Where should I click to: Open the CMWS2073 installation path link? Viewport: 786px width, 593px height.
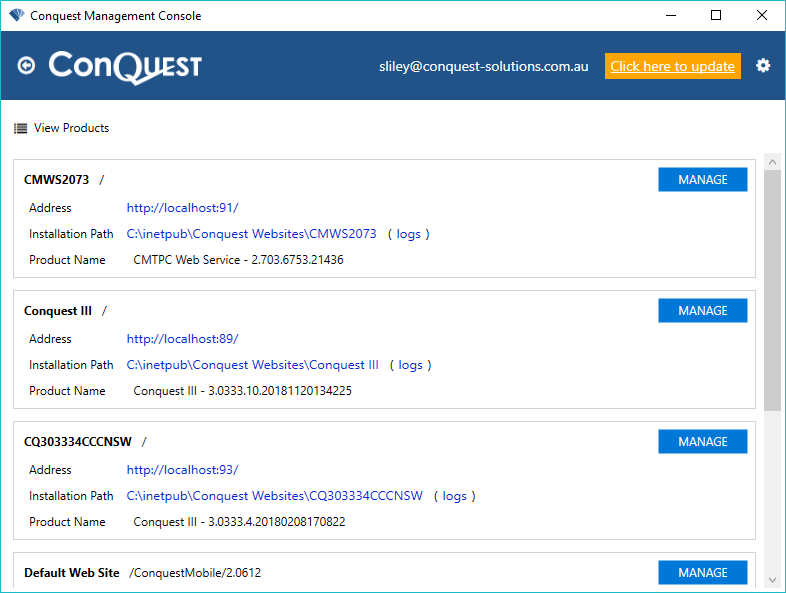click(251, 234)
